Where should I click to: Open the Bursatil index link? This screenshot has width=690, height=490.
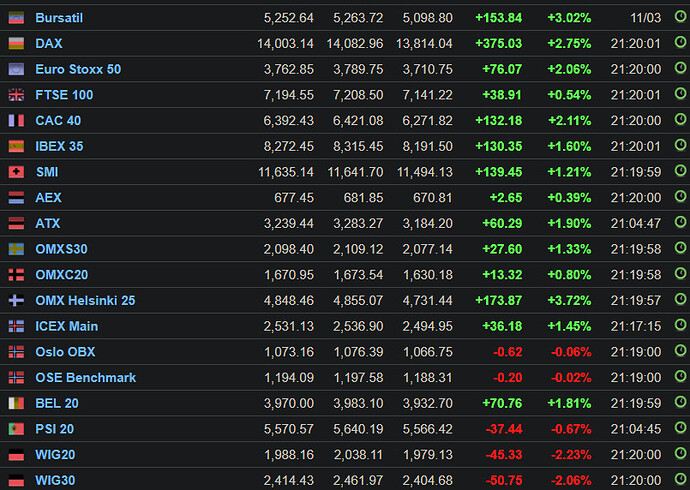(59, 18)
